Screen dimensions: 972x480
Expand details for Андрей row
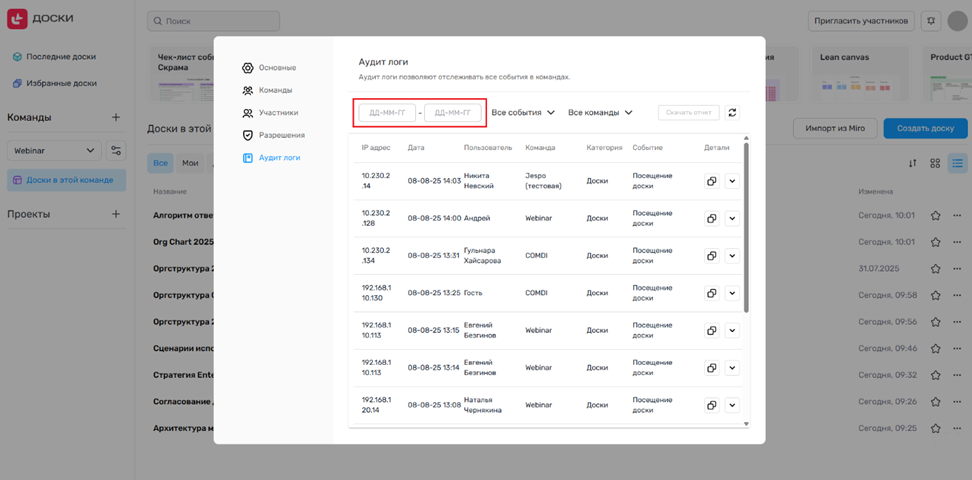tap(732, 218)
